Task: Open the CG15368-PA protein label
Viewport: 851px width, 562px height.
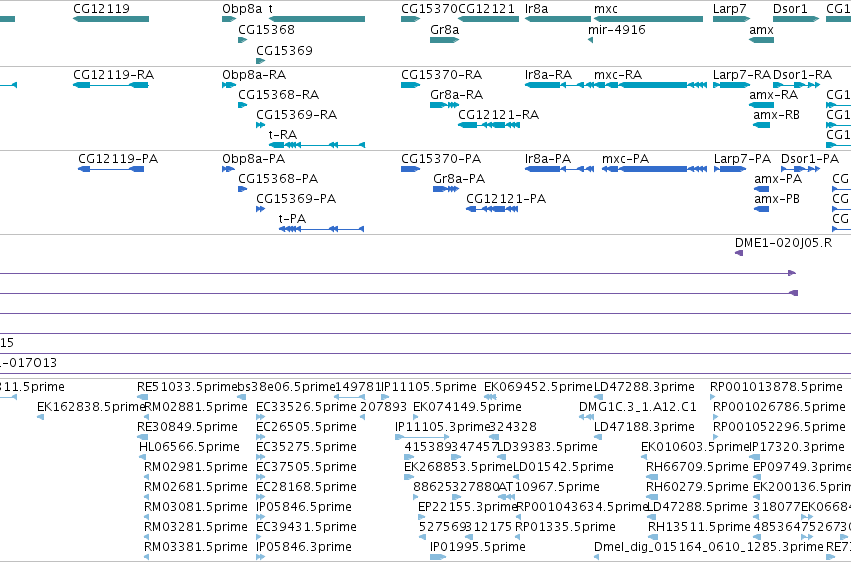Action: [x=278, y=178]
